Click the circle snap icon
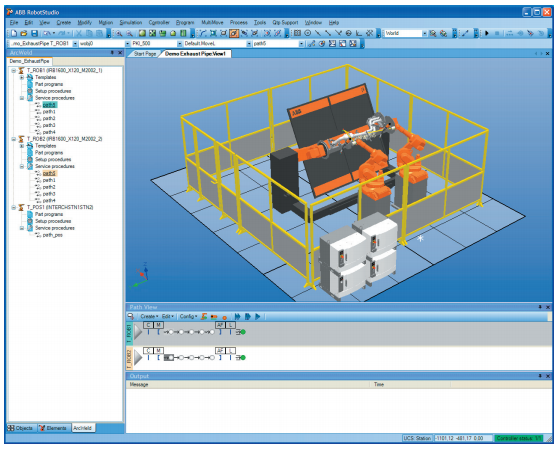Screen dimensions: 557x450 coord(308,33)
